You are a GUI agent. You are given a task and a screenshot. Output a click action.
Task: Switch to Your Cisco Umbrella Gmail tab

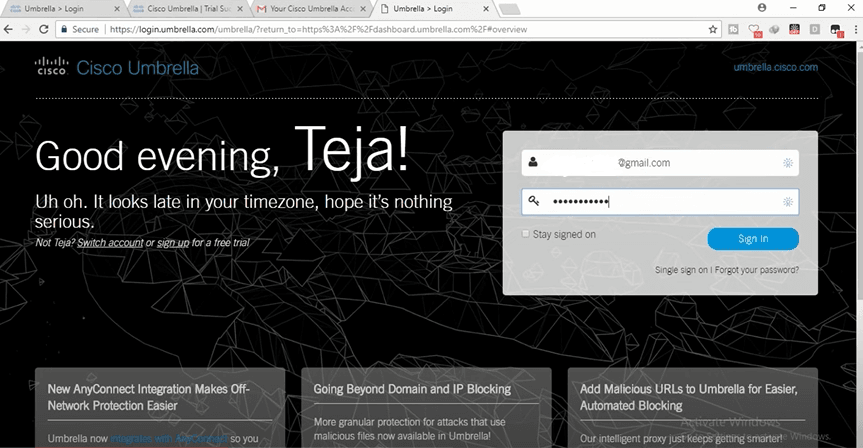[x=311, y=8]
